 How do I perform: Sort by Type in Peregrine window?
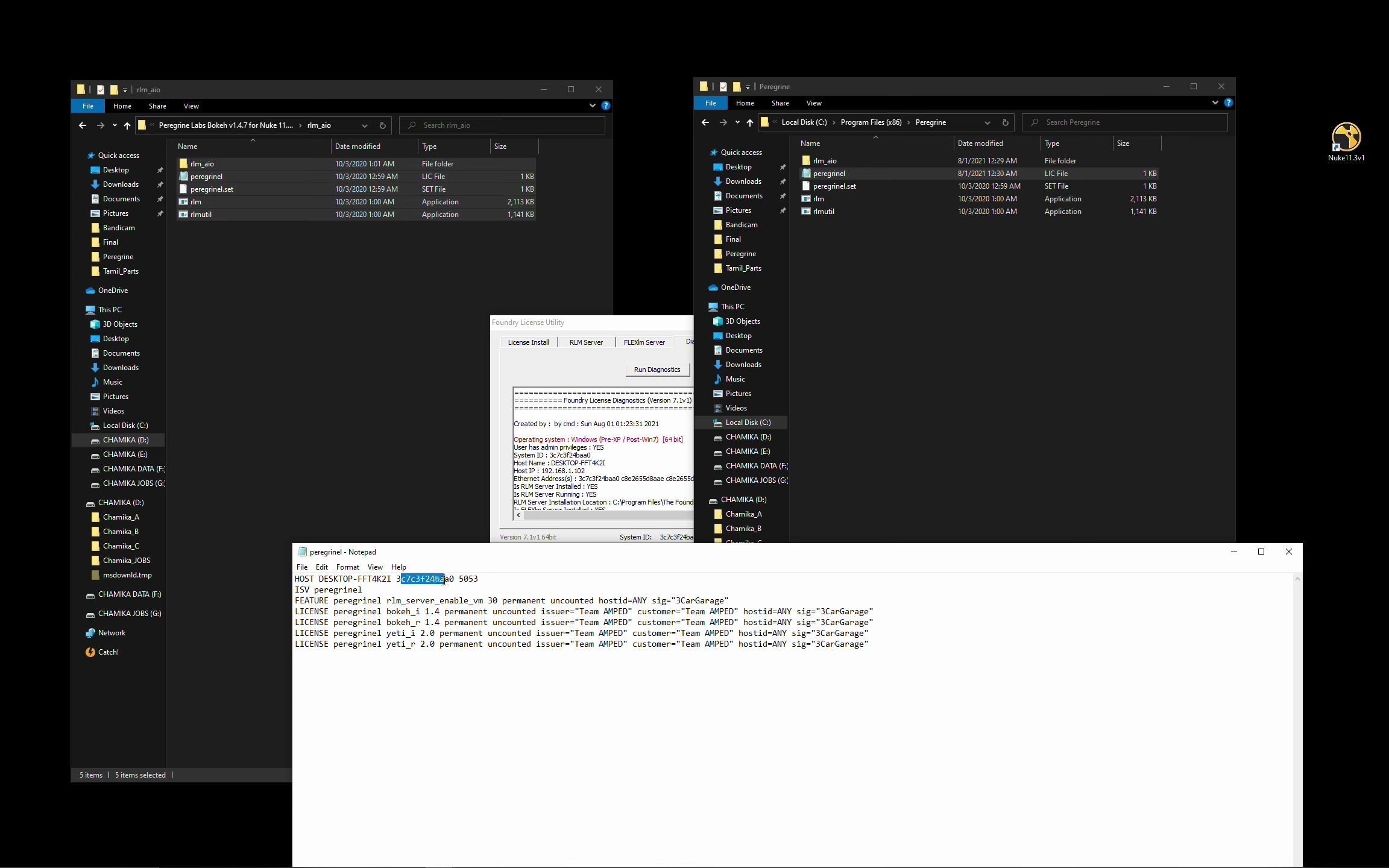point(1076,143)
